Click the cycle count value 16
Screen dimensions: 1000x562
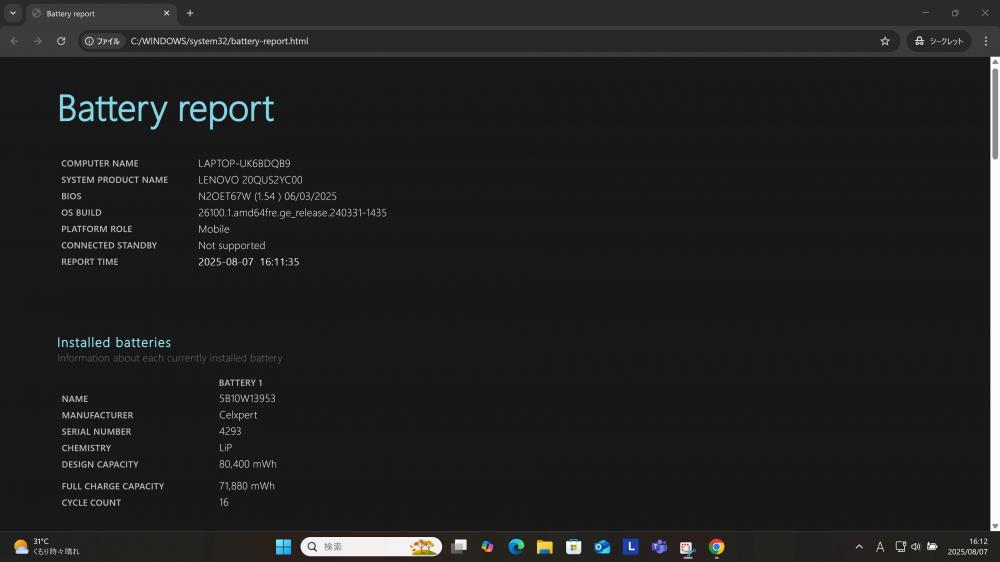[224, 502]
